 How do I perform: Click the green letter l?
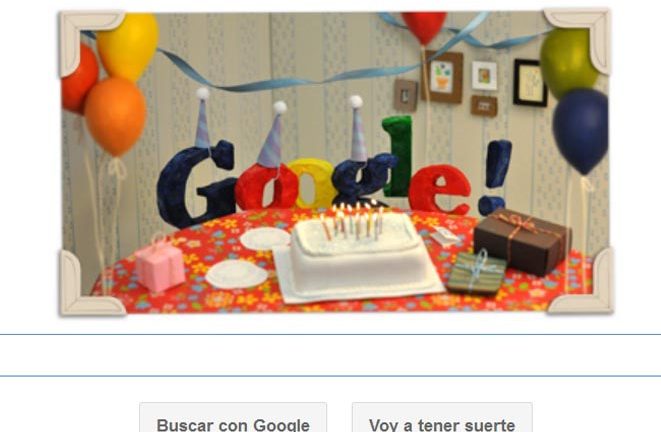pos(397,156)
